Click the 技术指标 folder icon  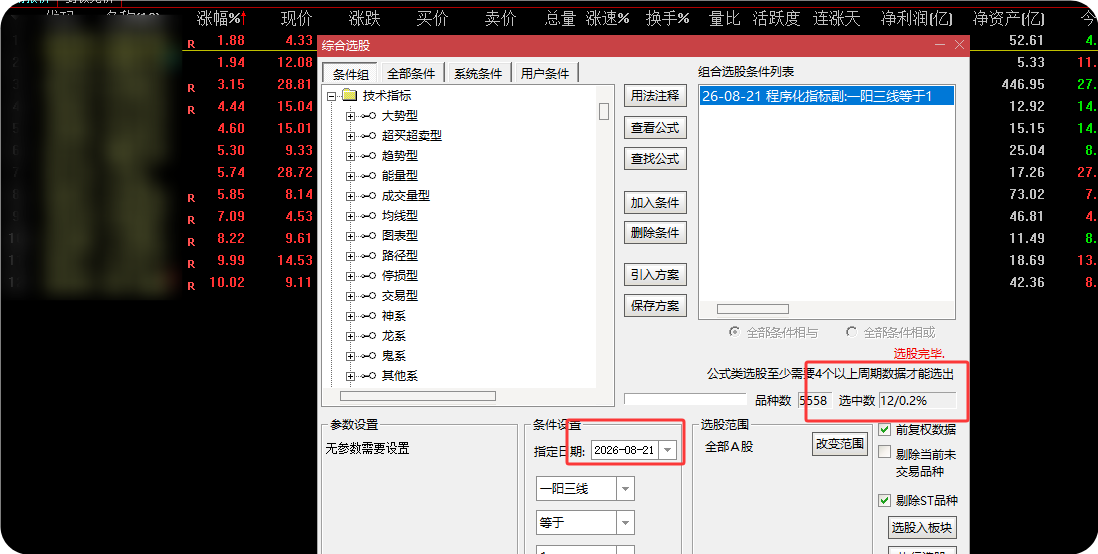(349, 96)
